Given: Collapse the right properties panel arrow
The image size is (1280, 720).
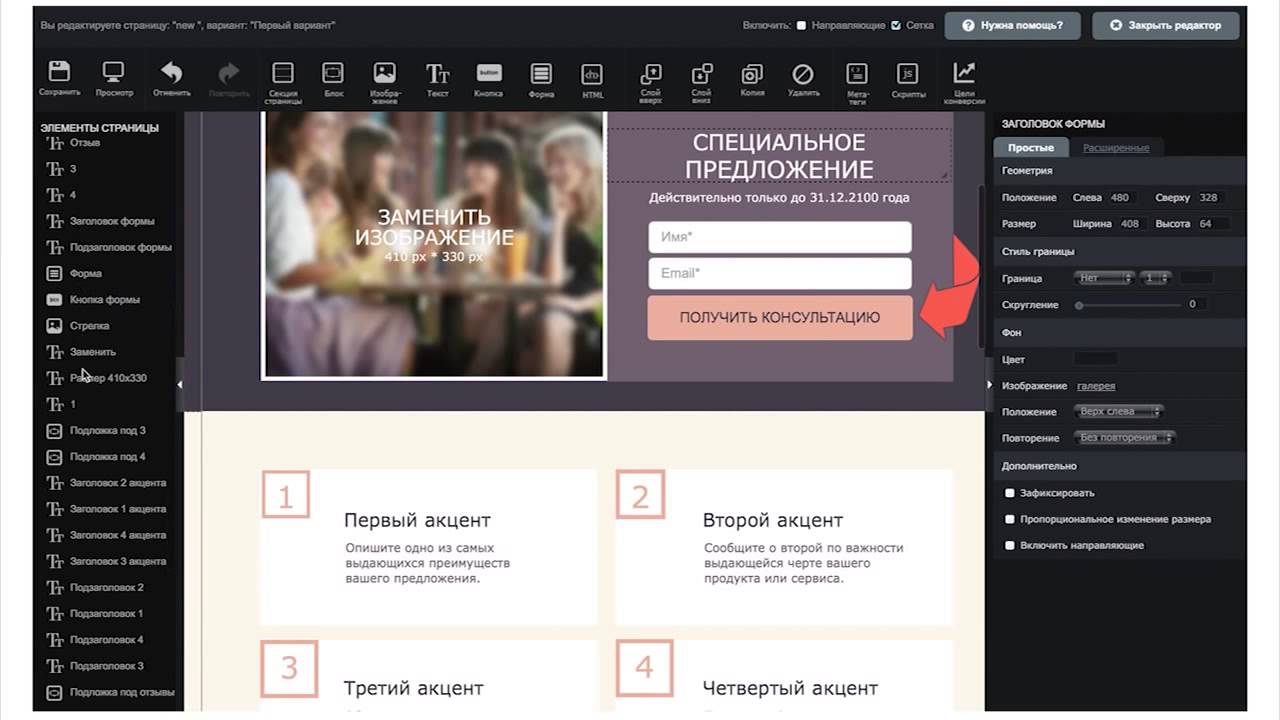Looking at the screenshot, I should point(989,384).
